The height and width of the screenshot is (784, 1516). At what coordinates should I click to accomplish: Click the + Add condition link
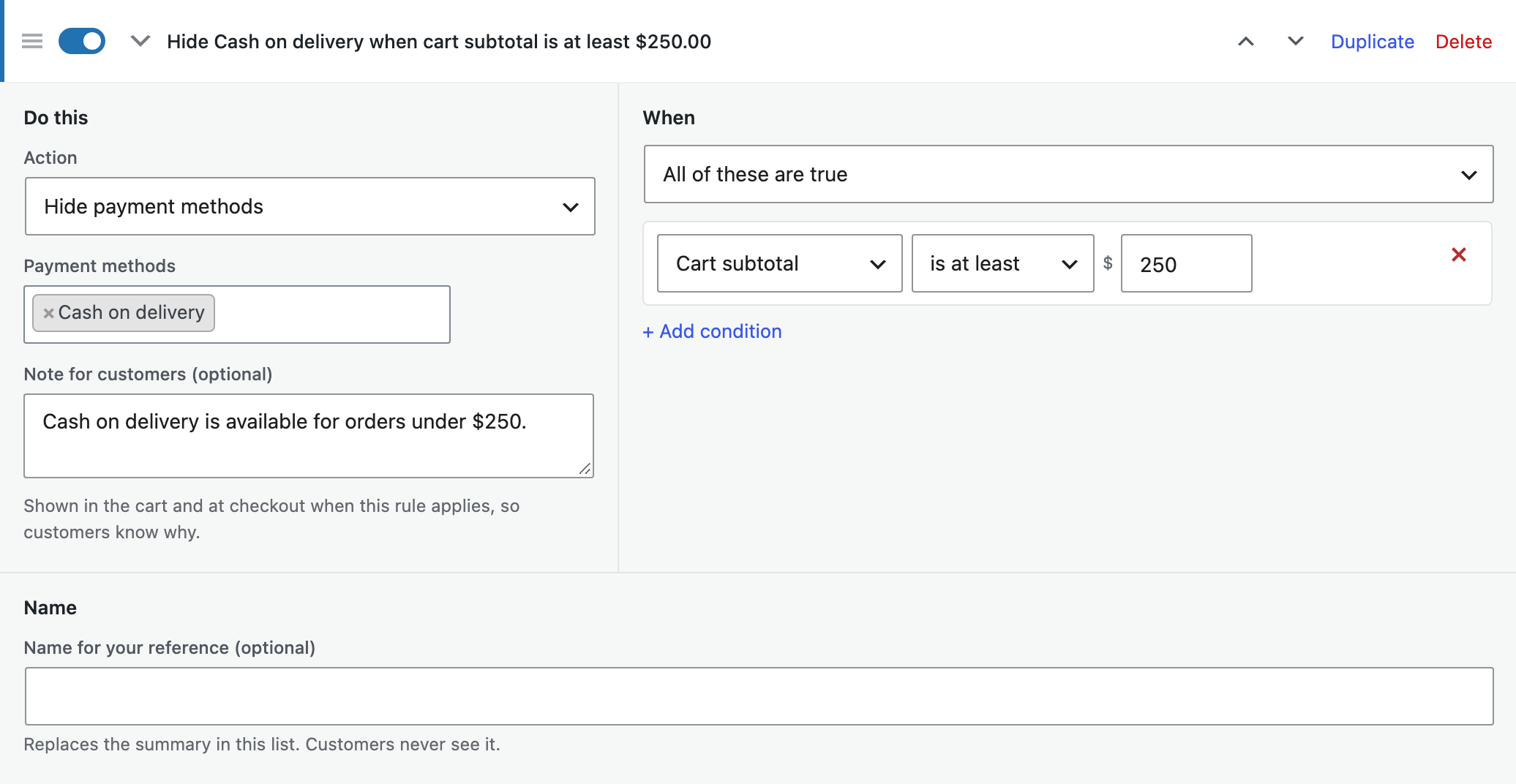[712, 331]
